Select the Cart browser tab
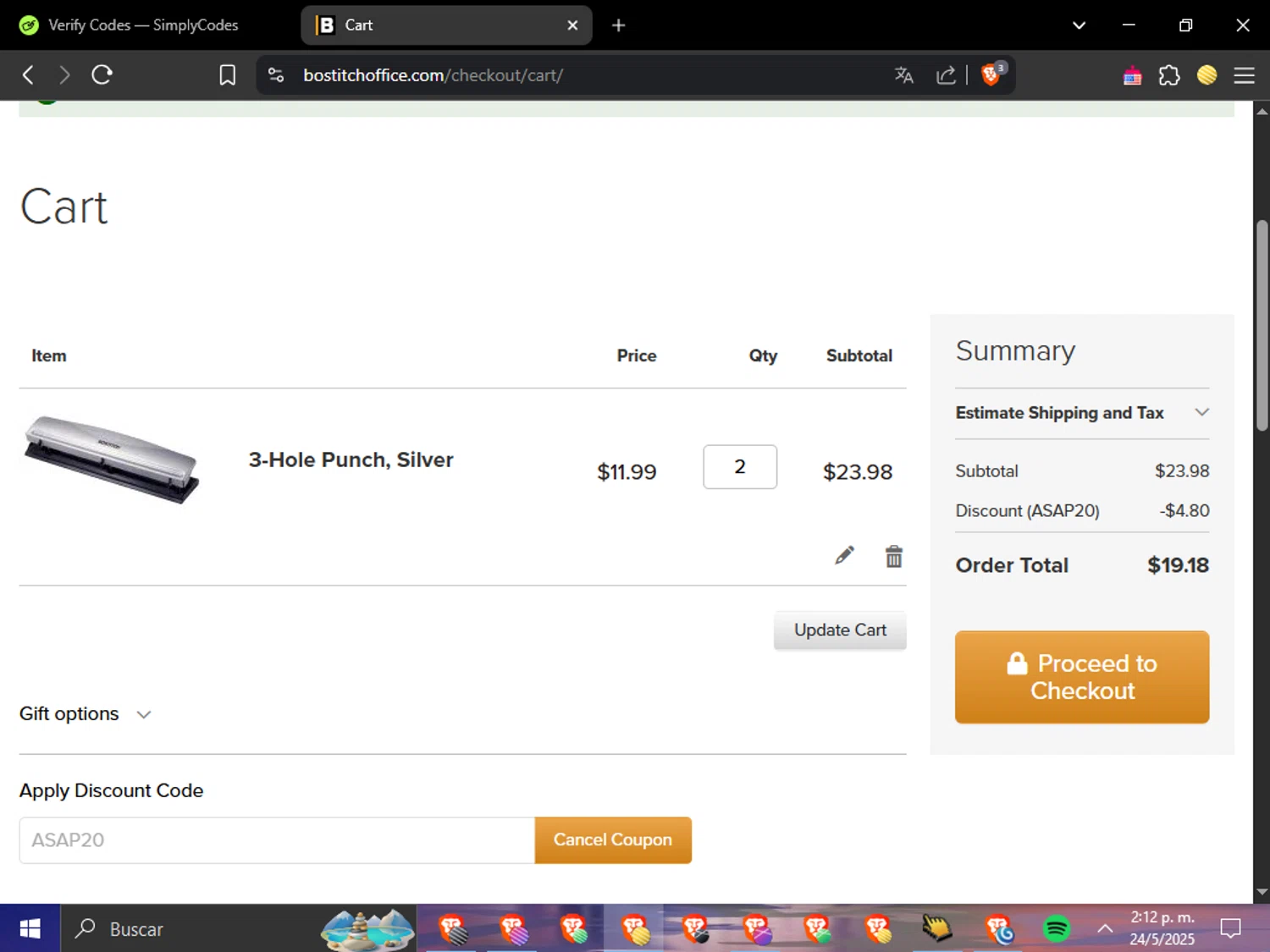The height and width of the screenshot is (952, 1270). pos(446,25)
